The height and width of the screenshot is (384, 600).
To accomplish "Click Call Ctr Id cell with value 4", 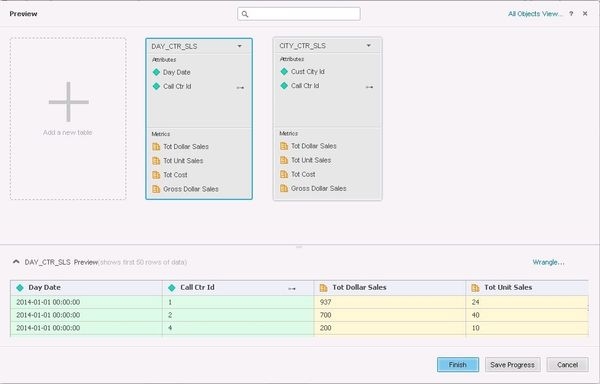I will pos(238,328).
